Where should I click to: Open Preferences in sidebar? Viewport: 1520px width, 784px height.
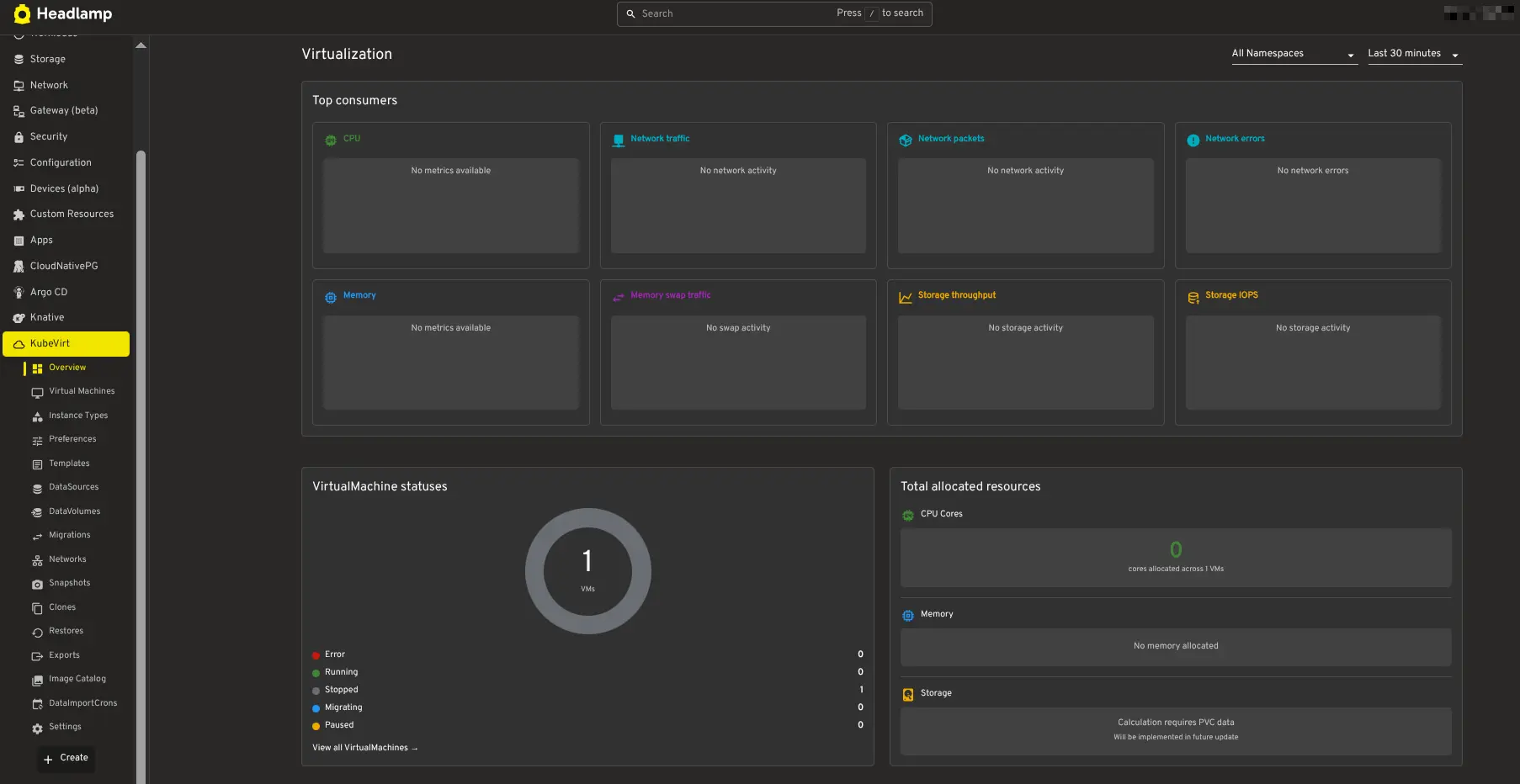click(72, 439)
